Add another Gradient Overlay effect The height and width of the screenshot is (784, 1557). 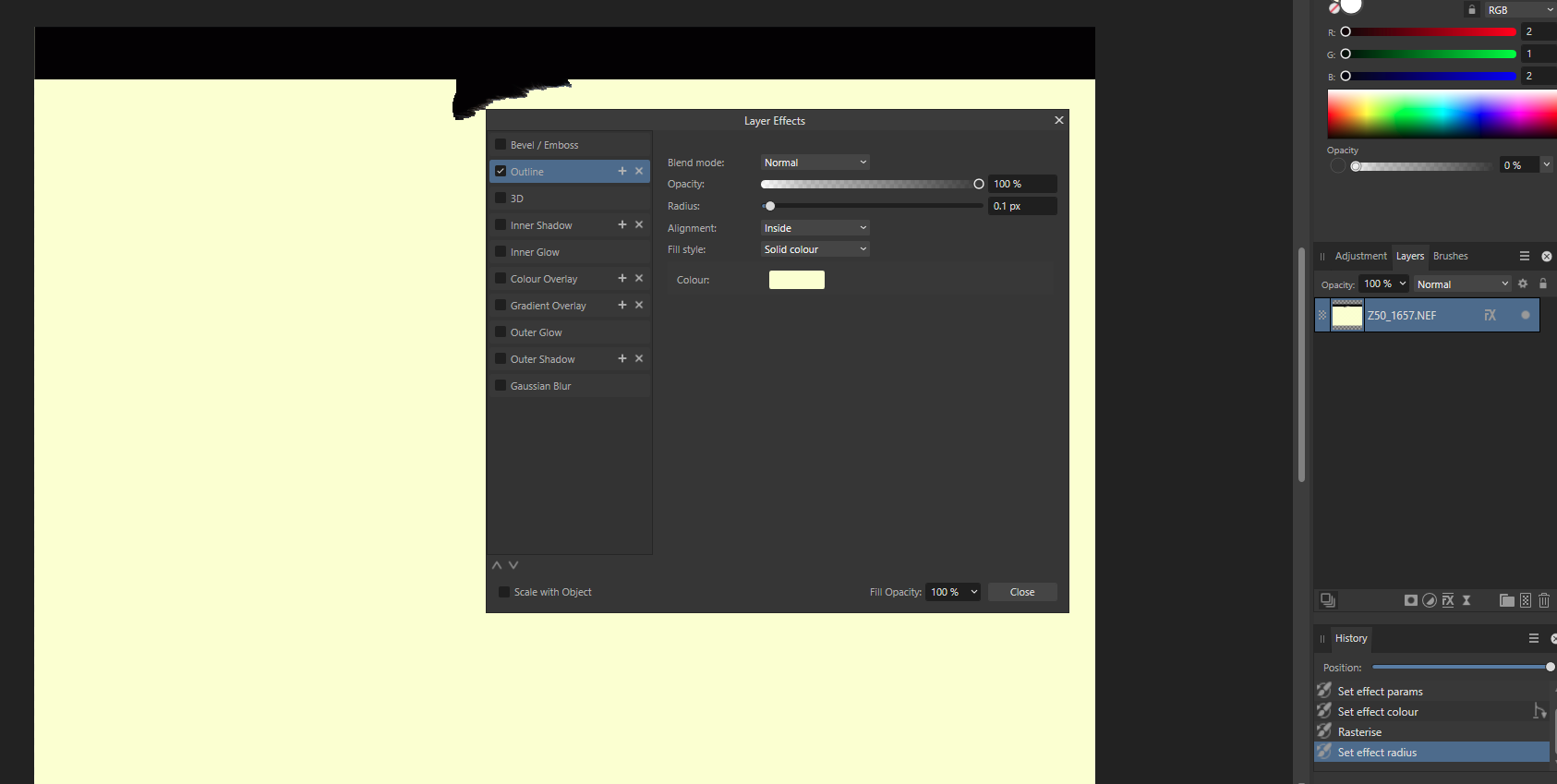[x=622, y=305]
